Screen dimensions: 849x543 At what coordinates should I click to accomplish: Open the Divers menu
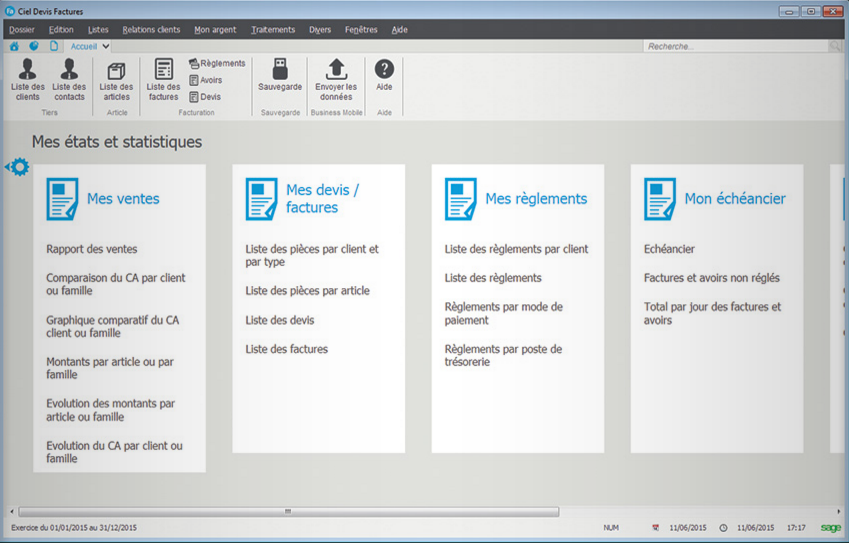(x=320, y=30)
